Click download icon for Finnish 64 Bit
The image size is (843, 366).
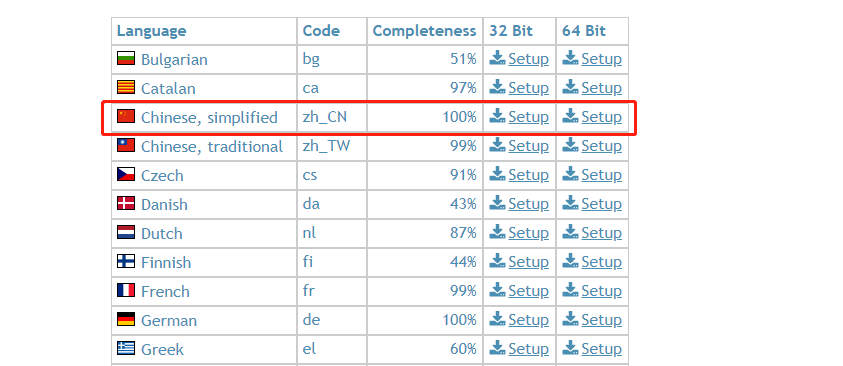point(570,260)
